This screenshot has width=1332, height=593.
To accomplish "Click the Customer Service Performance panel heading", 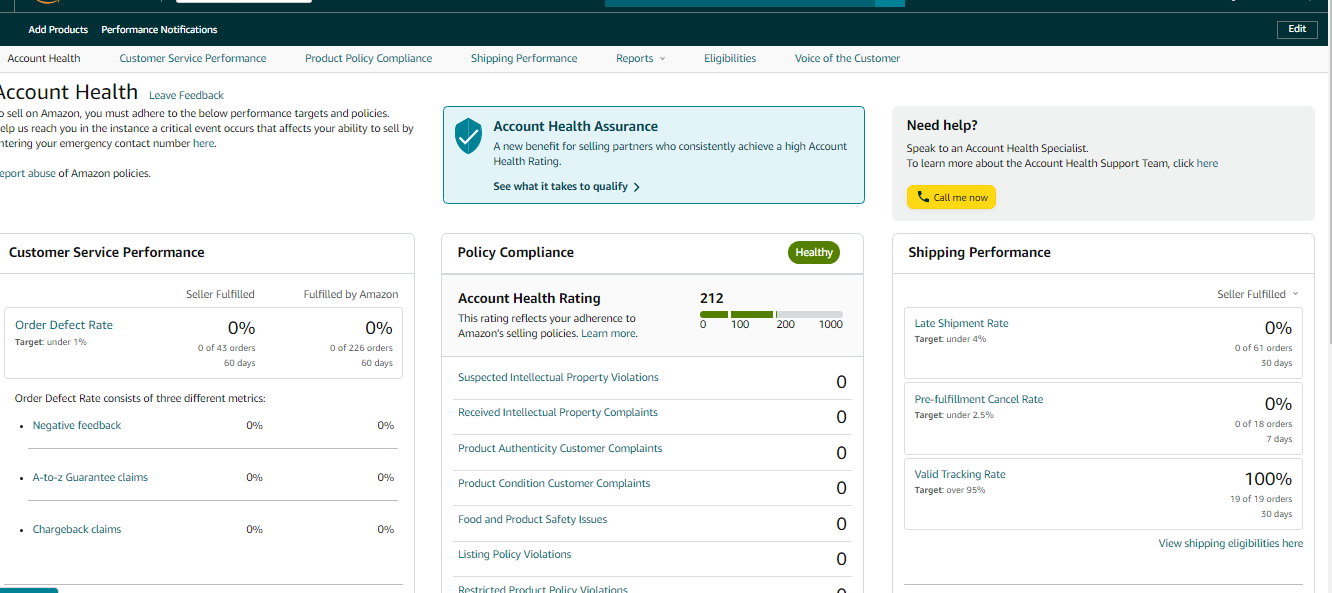I will pyautogui.click(x=107, y=252).
